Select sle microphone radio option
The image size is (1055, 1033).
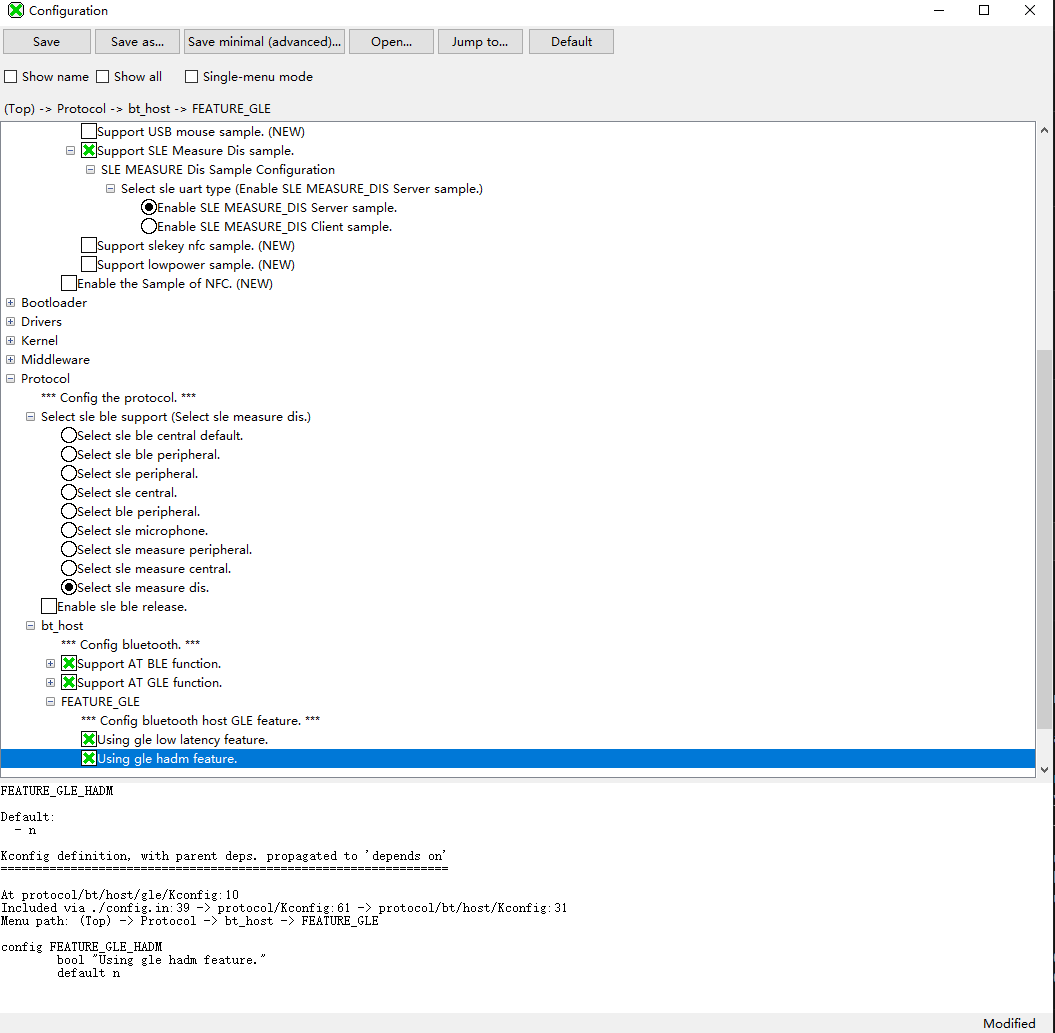click(x=69, y=531)
